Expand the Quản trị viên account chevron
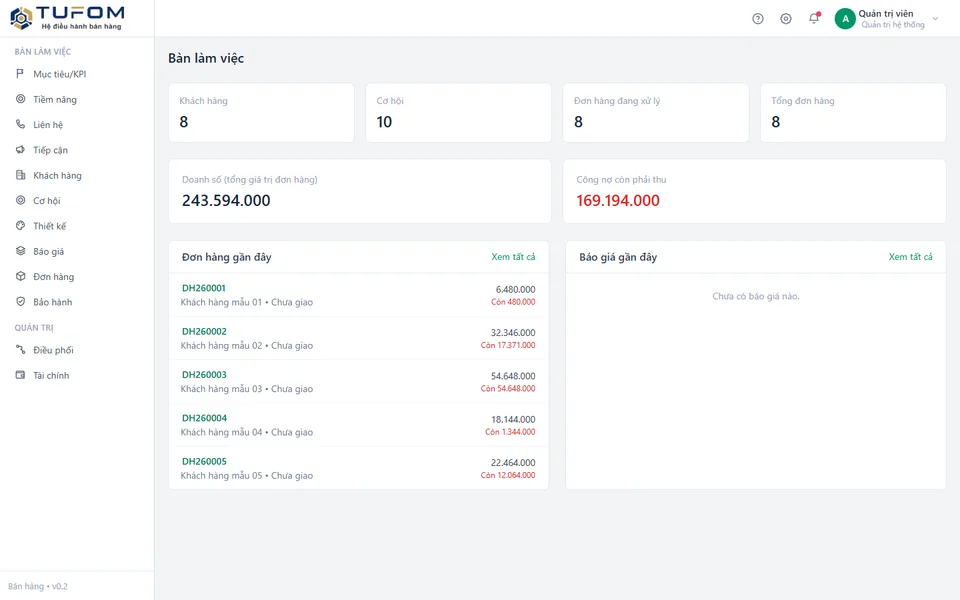 point(936,19)
